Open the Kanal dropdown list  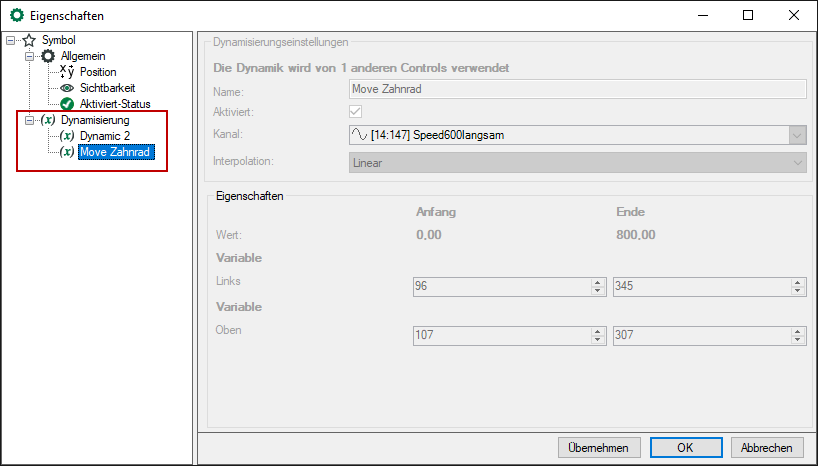797,135
